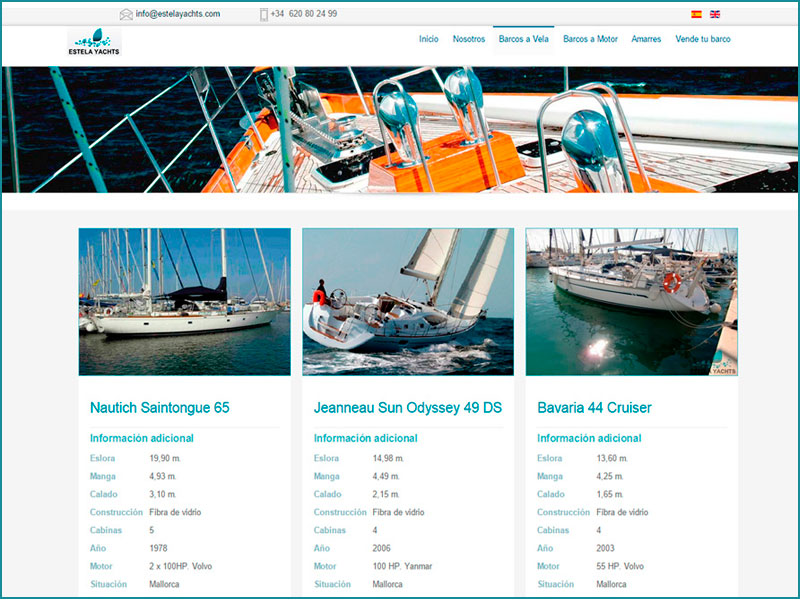This screenshot has height=600, width=800.
Task: Select the year 2003
Action: coord(606,548)
